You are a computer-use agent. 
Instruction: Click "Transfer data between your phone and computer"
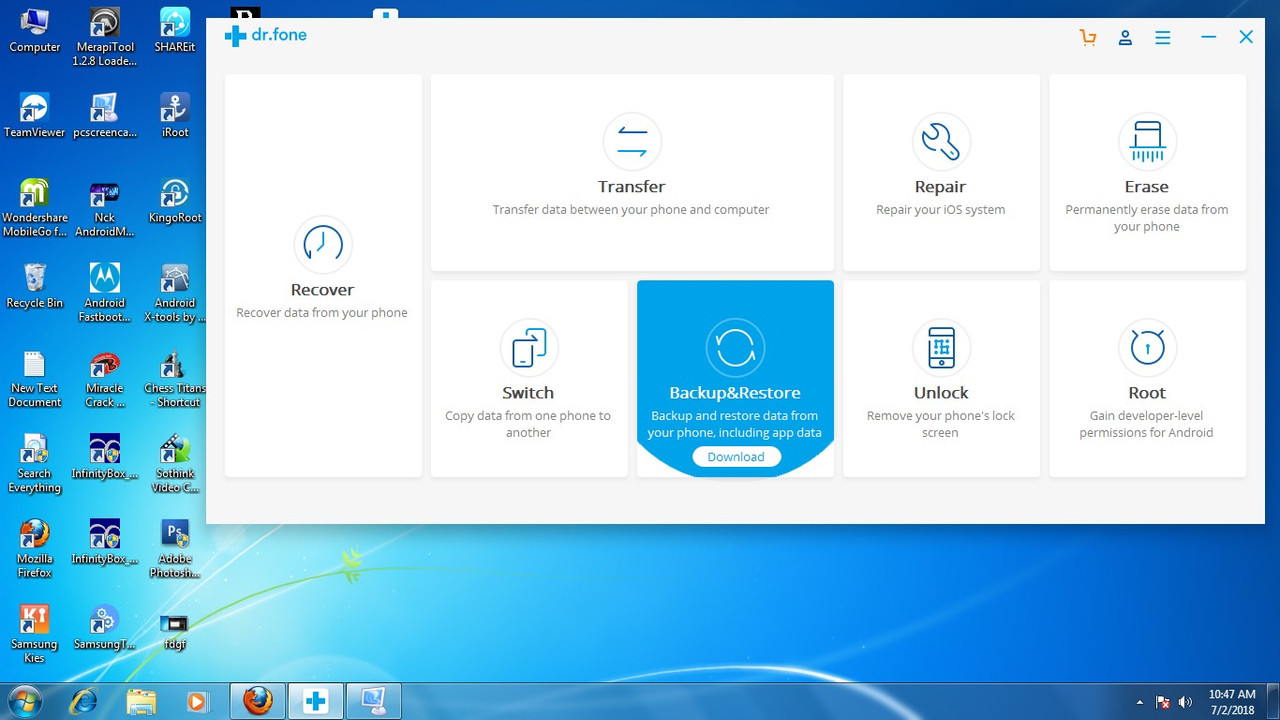pos(631,210)
